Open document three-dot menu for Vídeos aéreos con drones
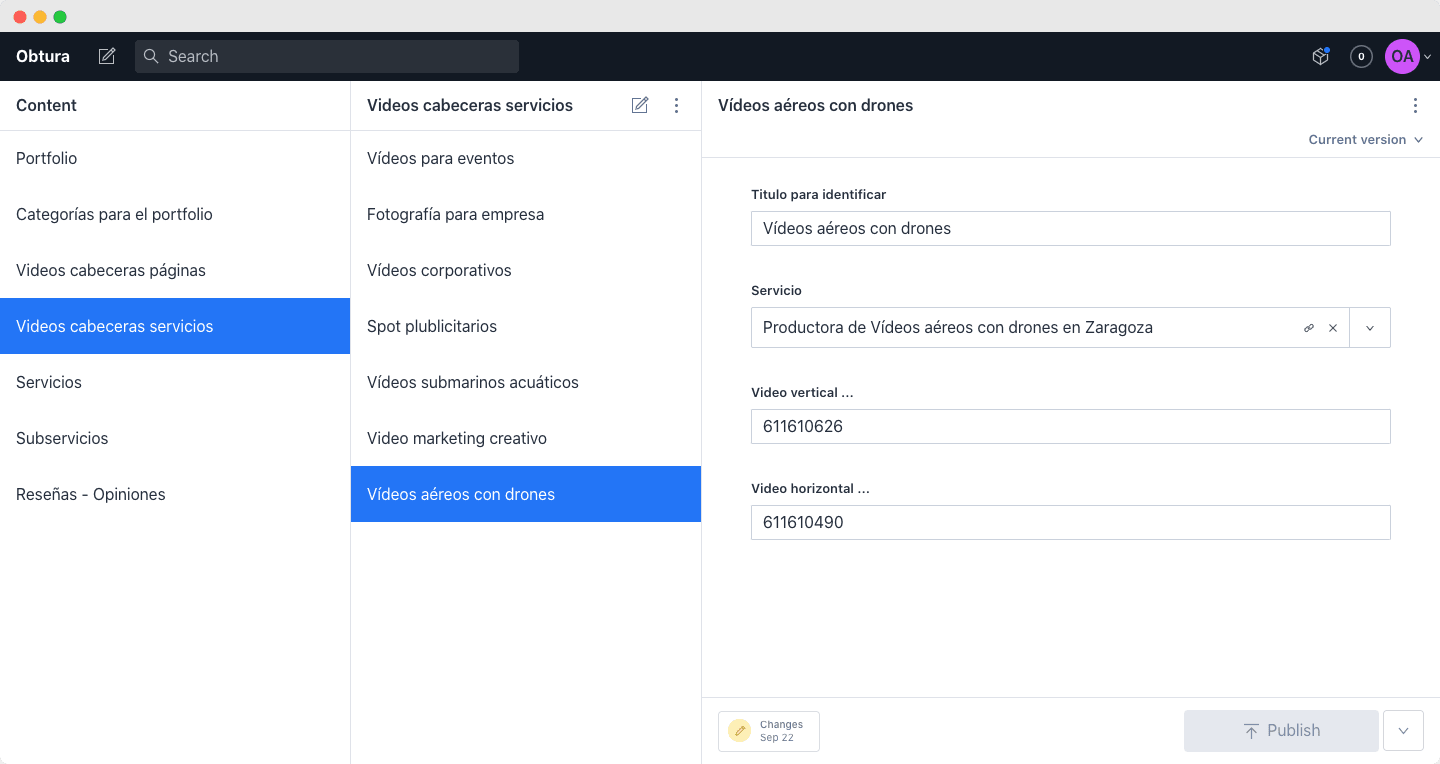Screen dimensions: 1440x764 point(1415,105)
